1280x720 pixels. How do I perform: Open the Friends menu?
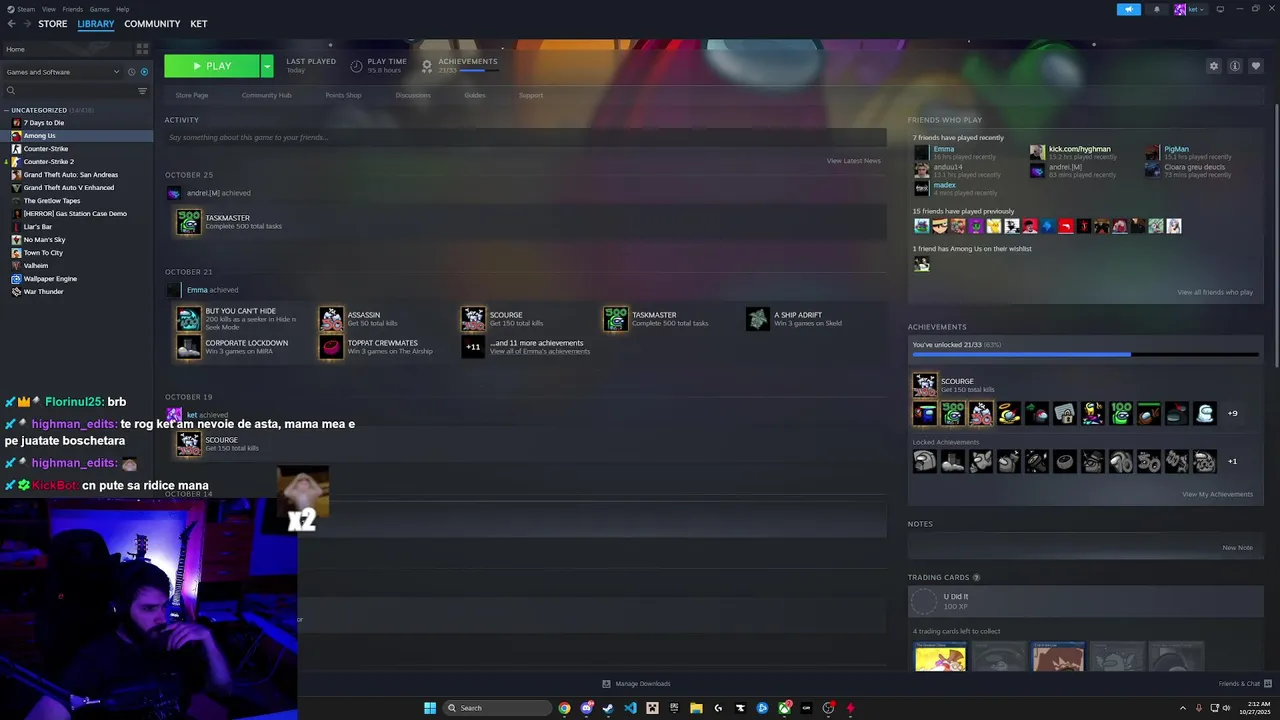pyautogui.click(x=72, y=9)
